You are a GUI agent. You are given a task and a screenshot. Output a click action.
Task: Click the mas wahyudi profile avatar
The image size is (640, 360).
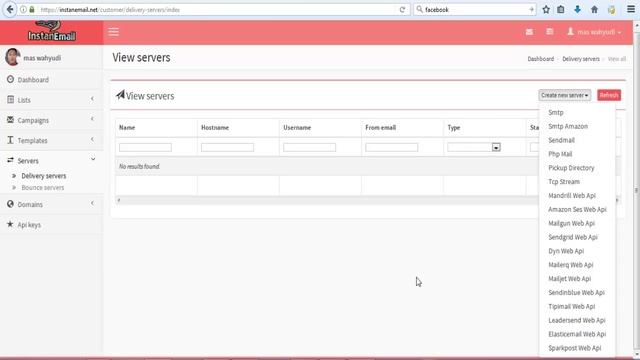[x=13, y=57]
